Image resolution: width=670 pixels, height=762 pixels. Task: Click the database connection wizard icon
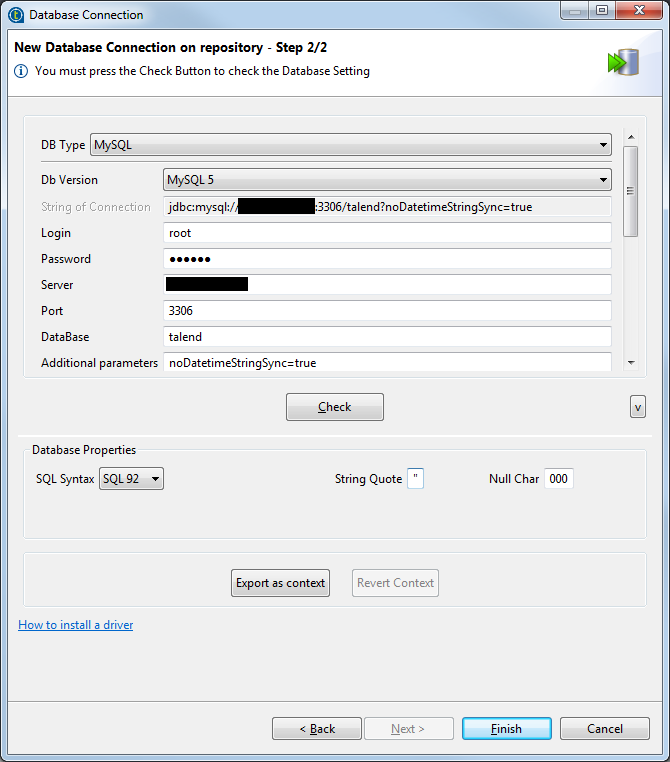pos(623,62)
